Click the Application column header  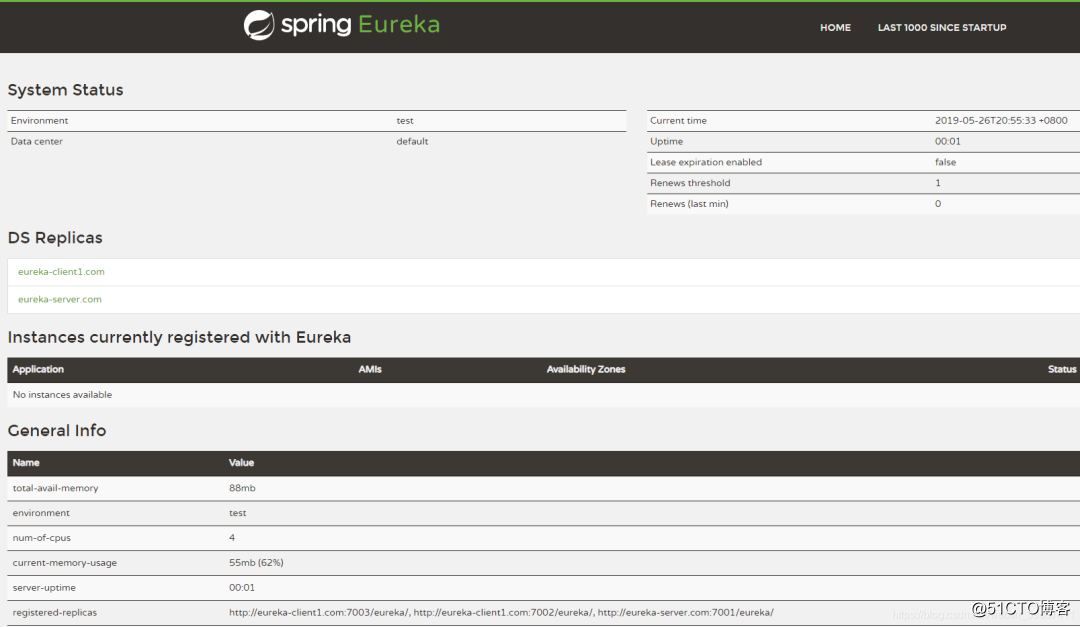38,369
